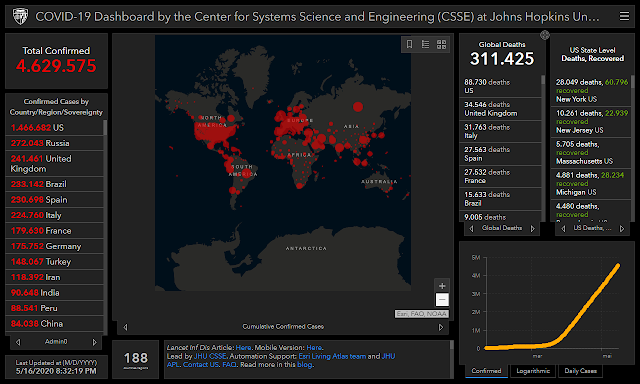Select 233.142 Brazil row

pos(54,184)
